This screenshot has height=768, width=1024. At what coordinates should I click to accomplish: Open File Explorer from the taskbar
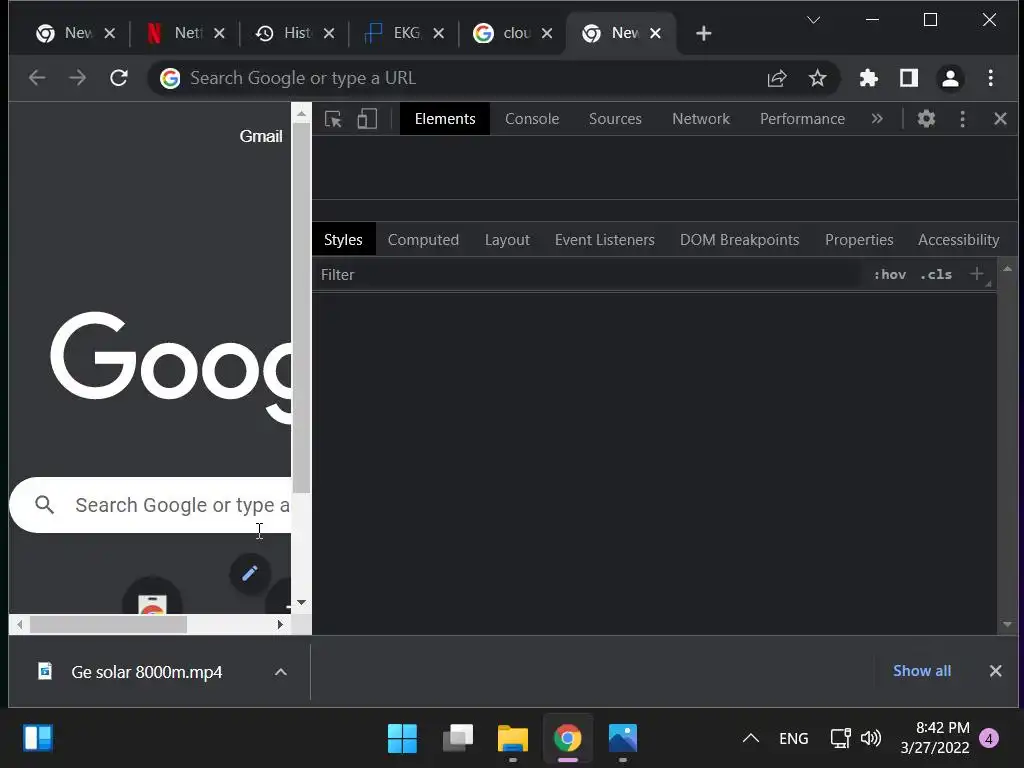513,739
